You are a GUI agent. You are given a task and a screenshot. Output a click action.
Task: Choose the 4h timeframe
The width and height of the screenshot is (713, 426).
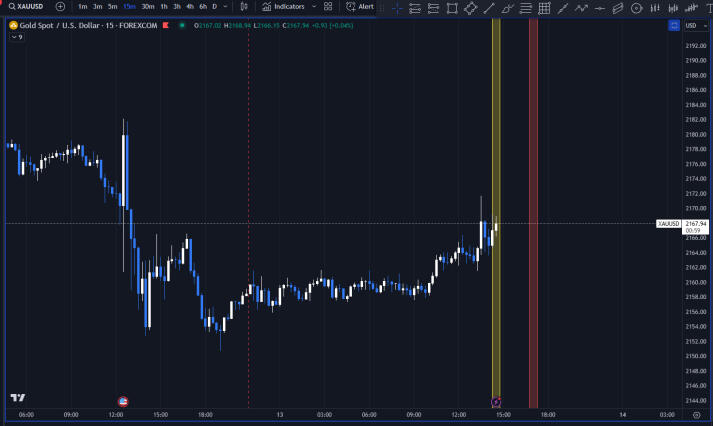click(x=189, y=6)
